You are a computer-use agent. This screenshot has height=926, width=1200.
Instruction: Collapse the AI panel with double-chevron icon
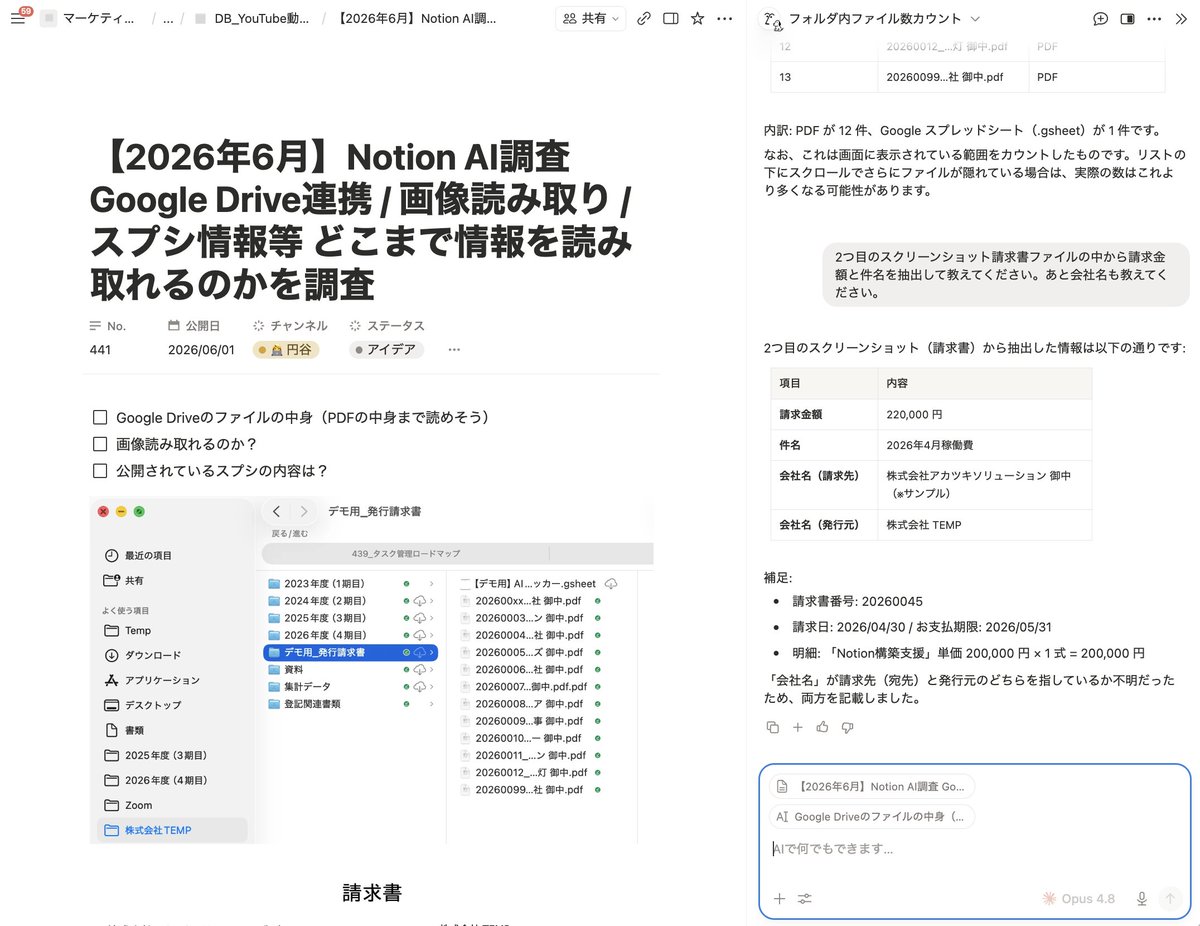(x=1179, y=18)
